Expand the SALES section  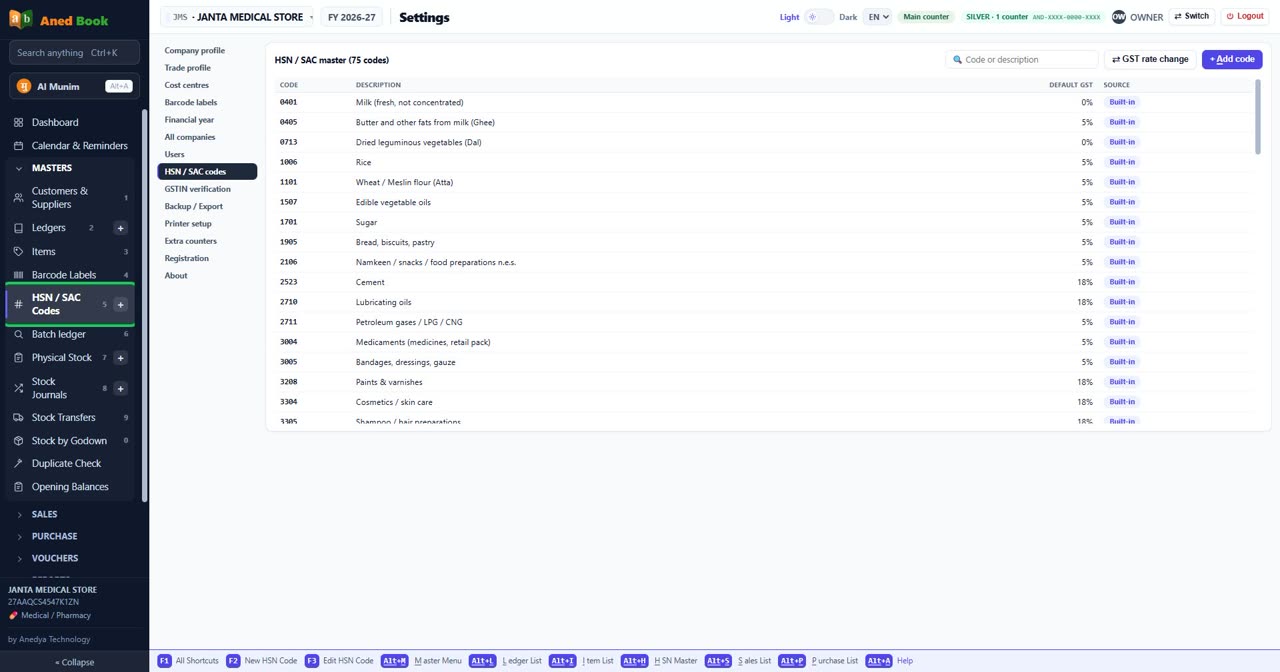70,514
